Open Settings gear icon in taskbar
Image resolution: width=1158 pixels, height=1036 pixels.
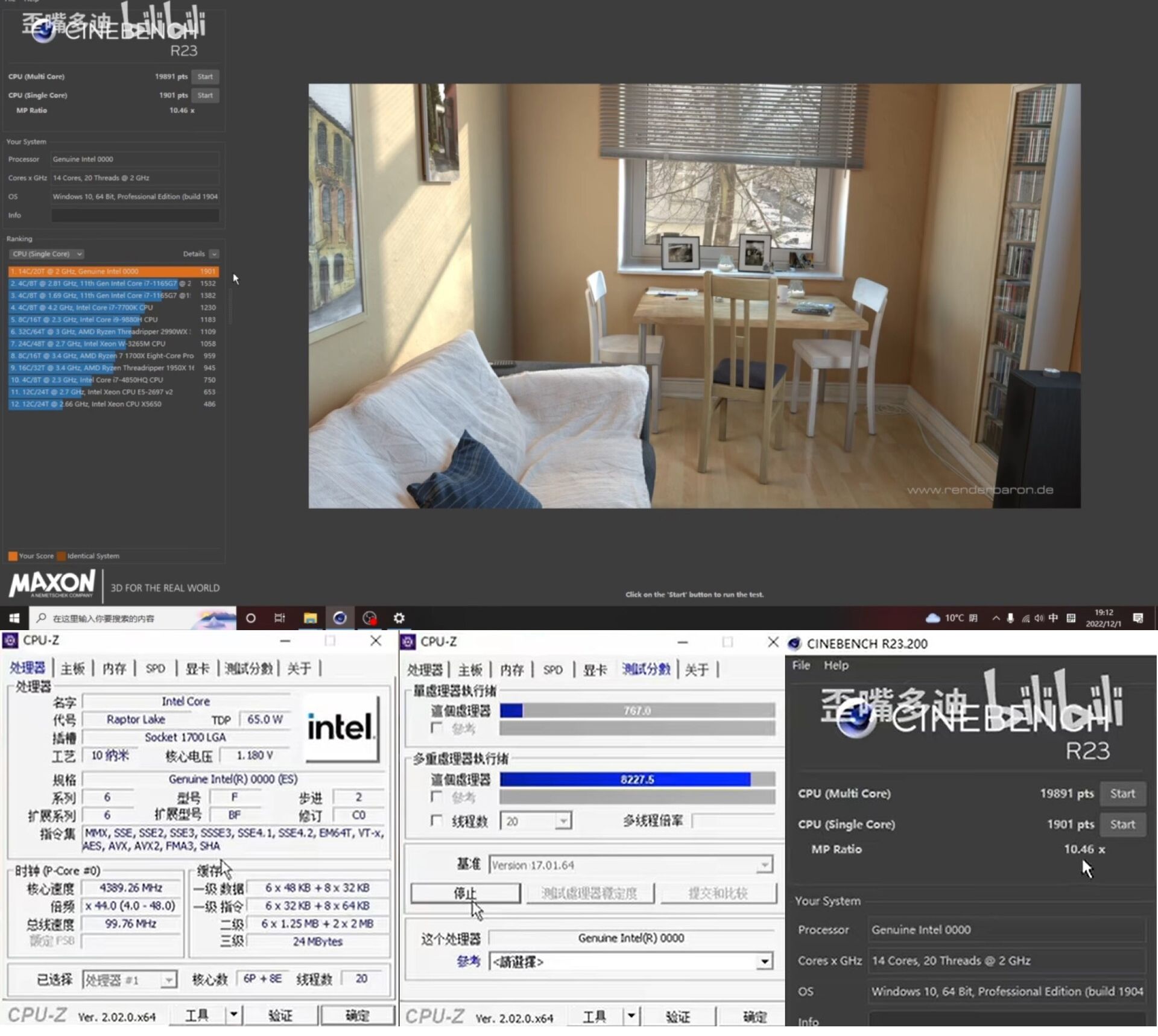[x=399, y=618]
